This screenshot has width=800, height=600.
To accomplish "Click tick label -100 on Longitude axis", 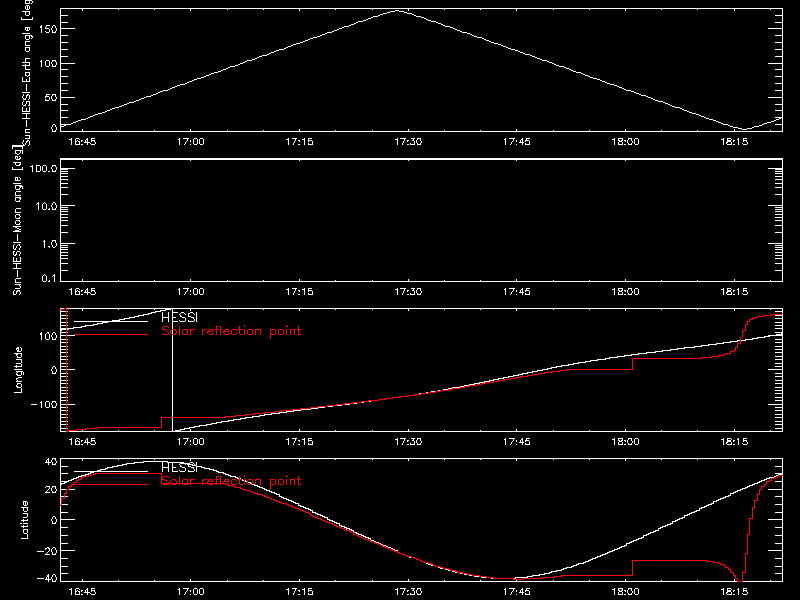I will (x=44, y=405).
